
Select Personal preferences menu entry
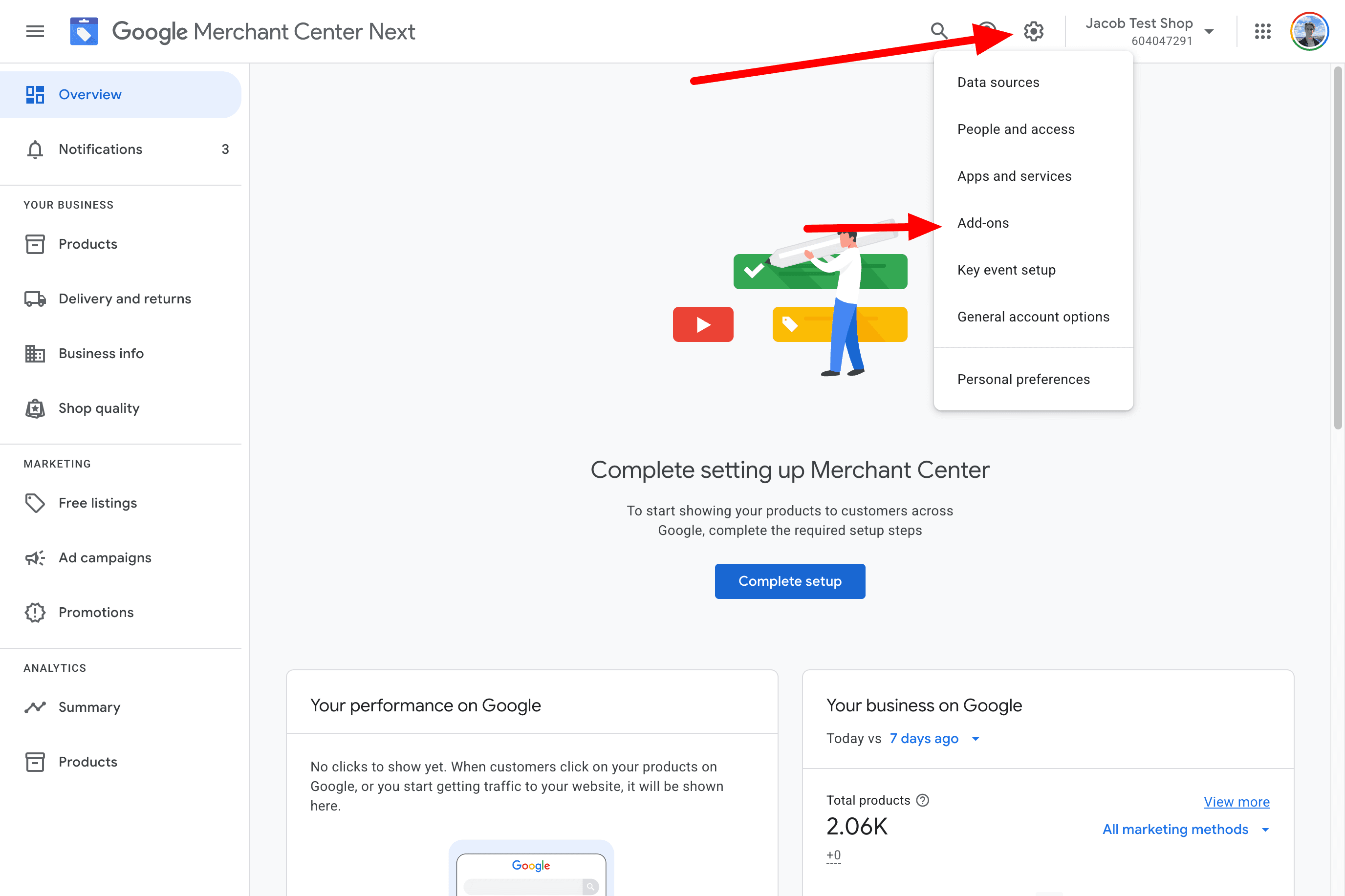coord(1023,380)
